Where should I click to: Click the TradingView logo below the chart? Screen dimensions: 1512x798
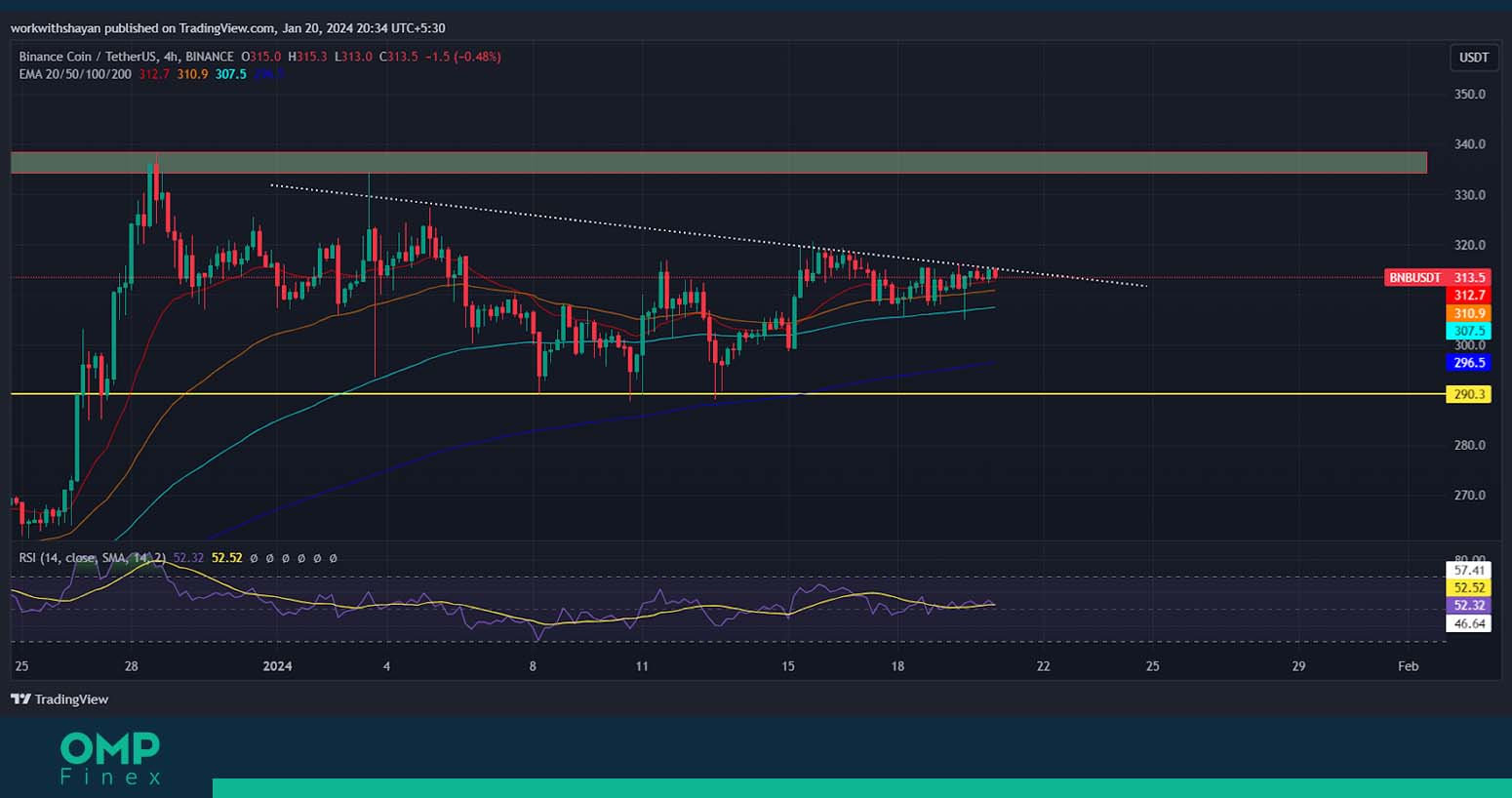tap(60, 699)
